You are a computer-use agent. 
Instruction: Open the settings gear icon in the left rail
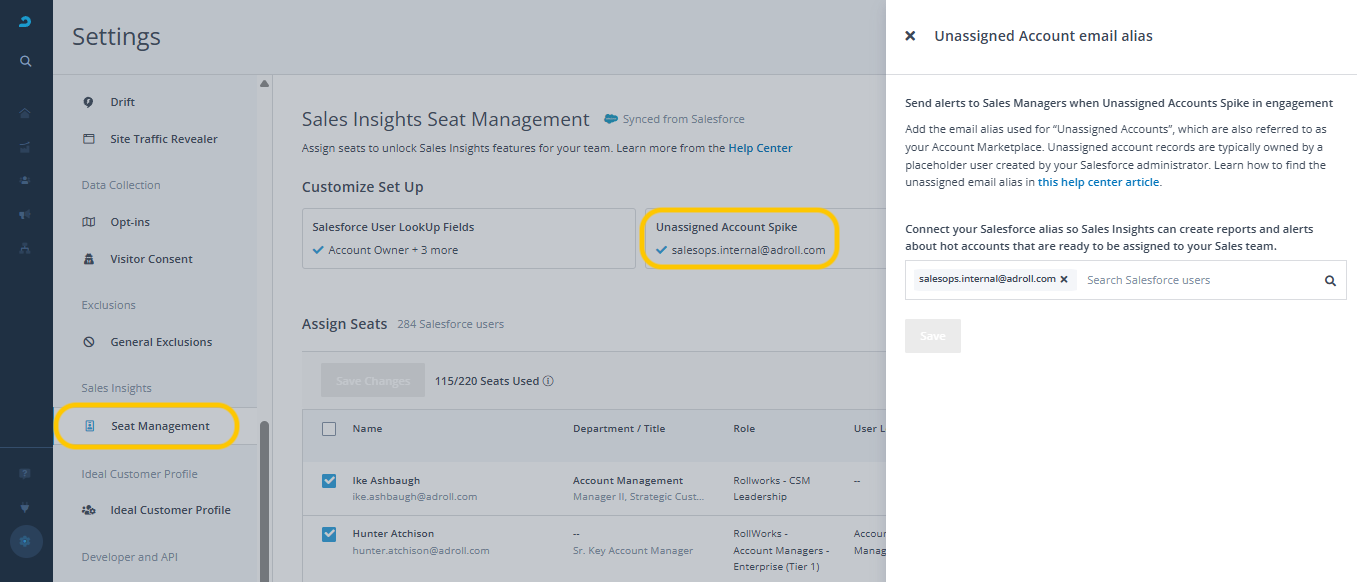pos(26,541)
